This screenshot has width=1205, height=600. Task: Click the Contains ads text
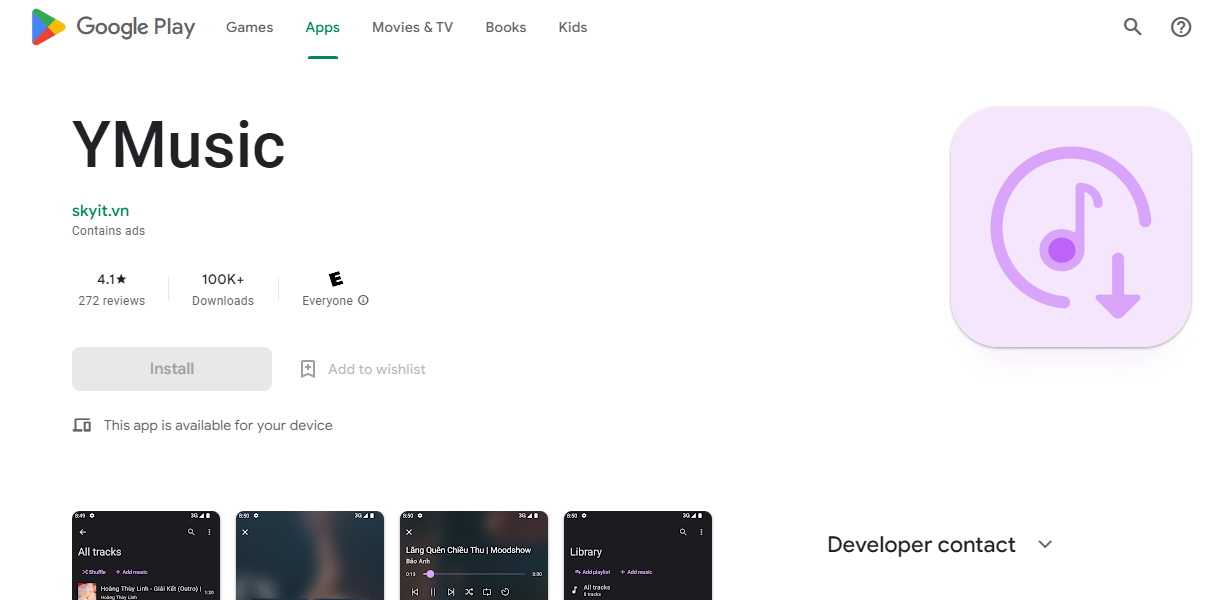pyautogui.click(x=108, y=231)
